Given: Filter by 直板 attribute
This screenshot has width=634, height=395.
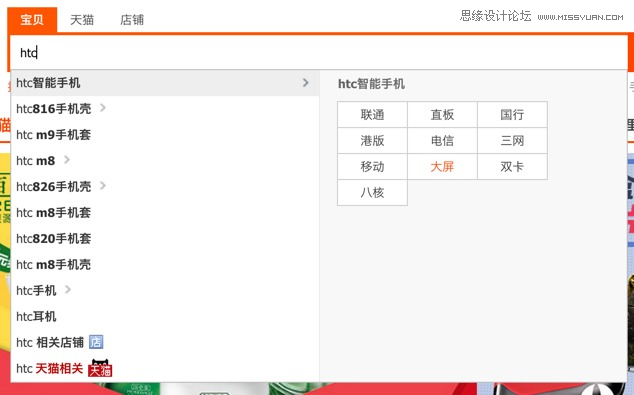Looking at the screenshot, I should coord(442,115).
